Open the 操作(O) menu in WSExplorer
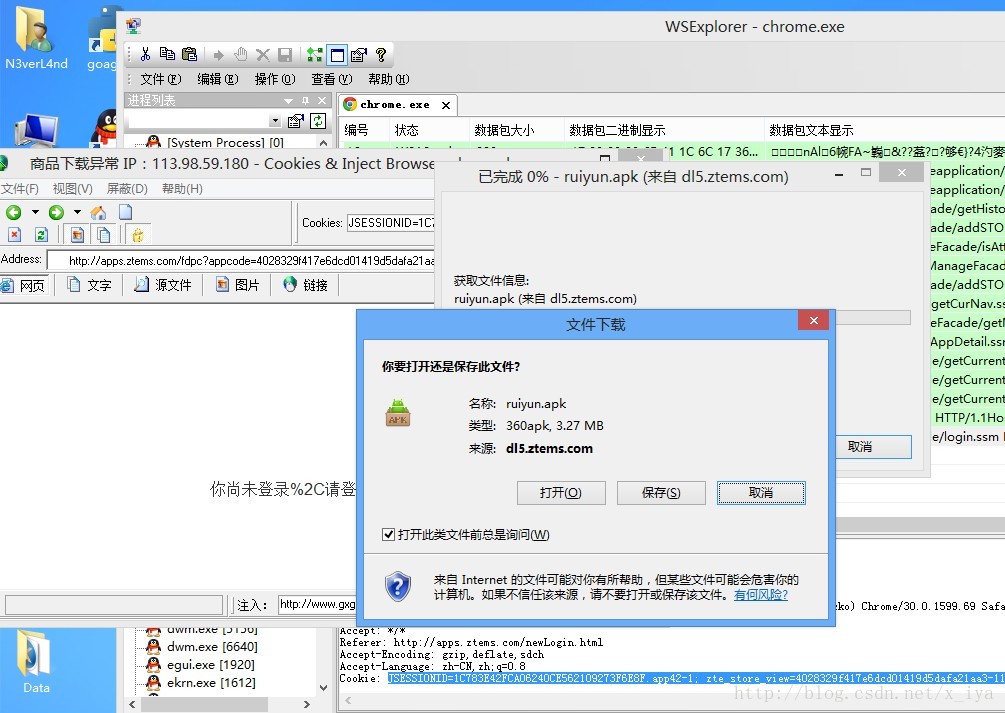1005x713 pixels. (274, 79)
